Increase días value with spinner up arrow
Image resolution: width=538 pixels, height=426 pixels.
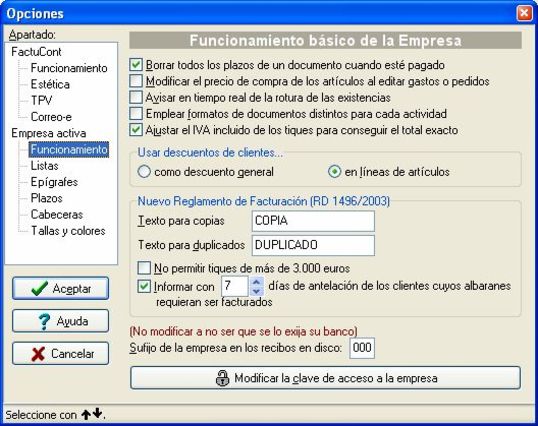[256, 282]
